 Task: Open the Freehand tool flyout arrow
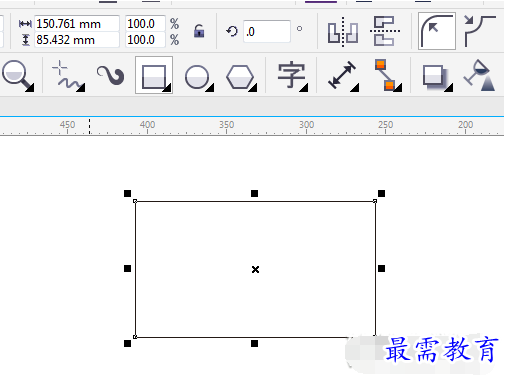coord(81,88)
